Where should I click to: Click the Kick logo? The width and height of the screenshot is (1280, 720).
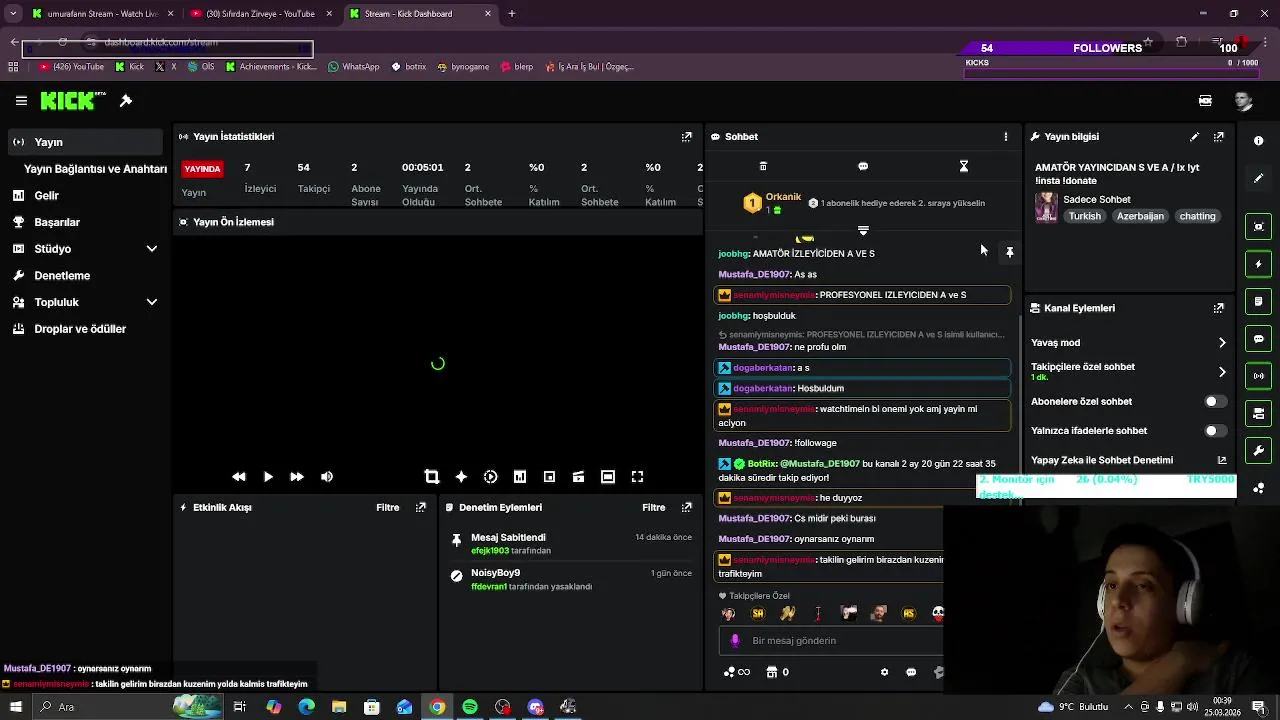click(x=73, y=101)
